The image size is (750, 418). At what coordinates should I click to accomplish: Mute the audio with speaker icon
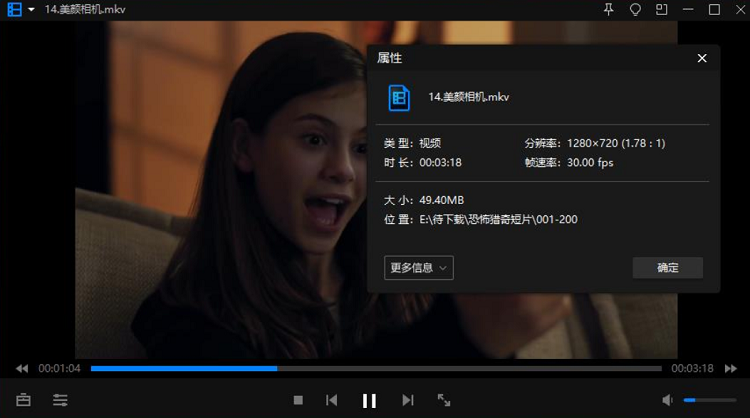point(667,400)
